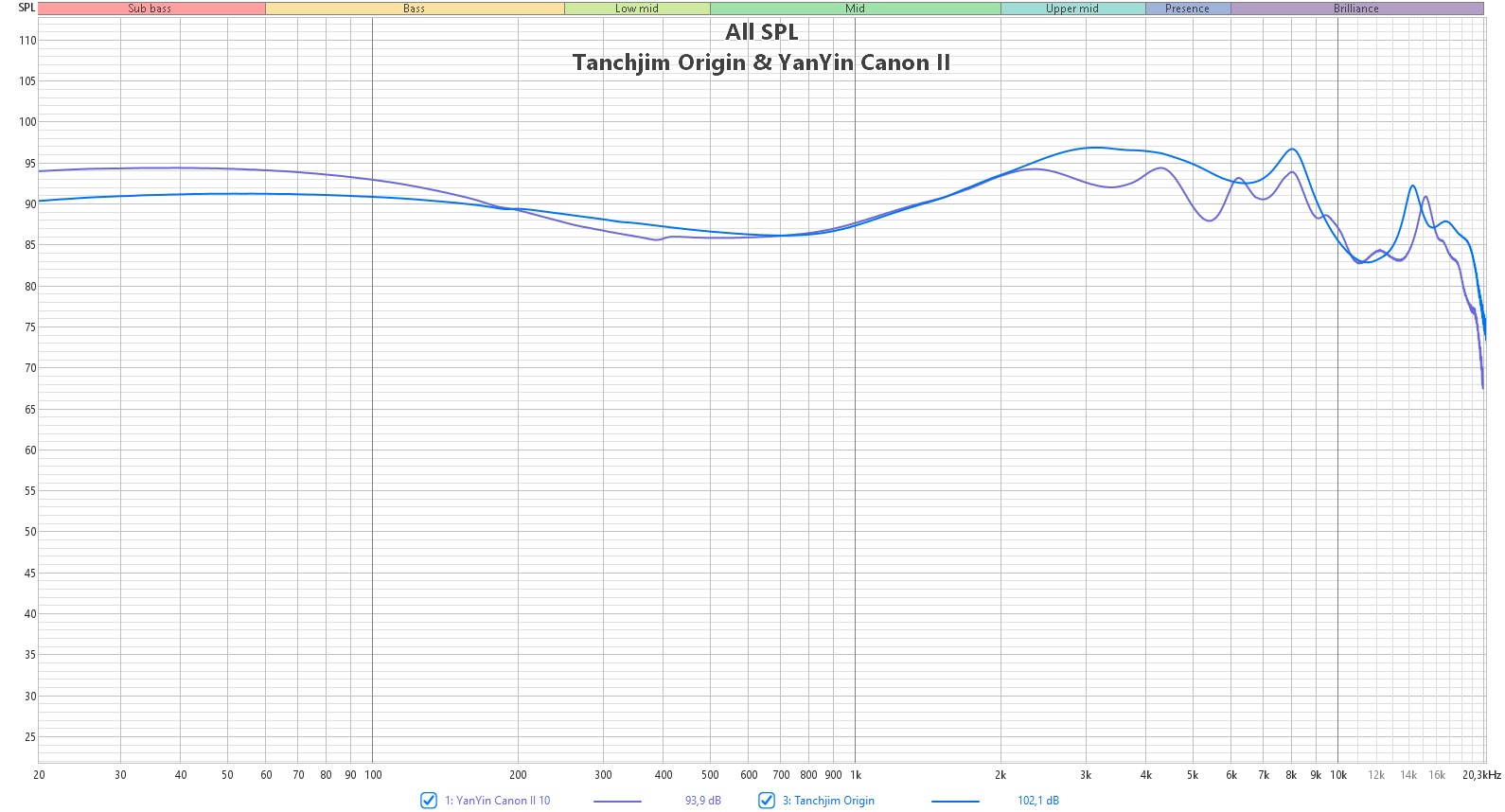The width and height of the screenshot is (1505, 812).
Task: Click the SPL axis label
Action: pos(27,8)
